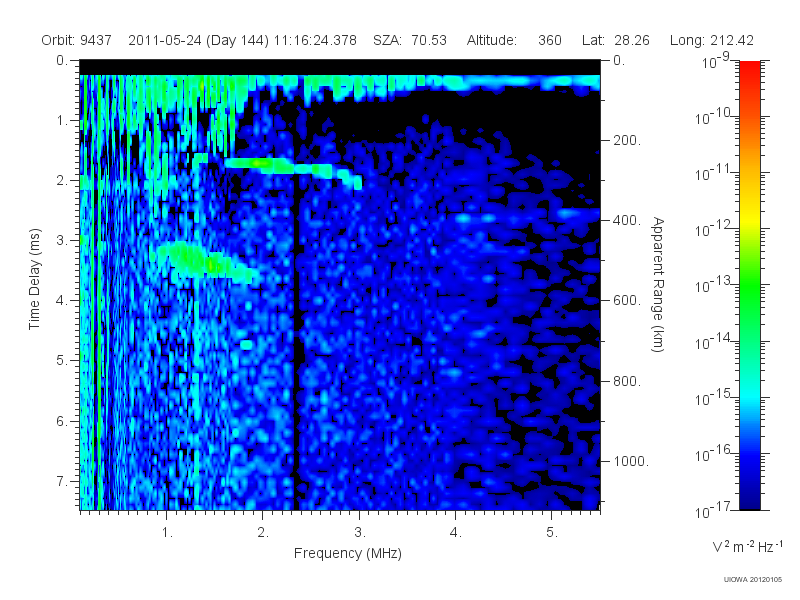Click the '2.' tick label on frequency axis
Screen dimensions: 800x600
pos(263,533)
